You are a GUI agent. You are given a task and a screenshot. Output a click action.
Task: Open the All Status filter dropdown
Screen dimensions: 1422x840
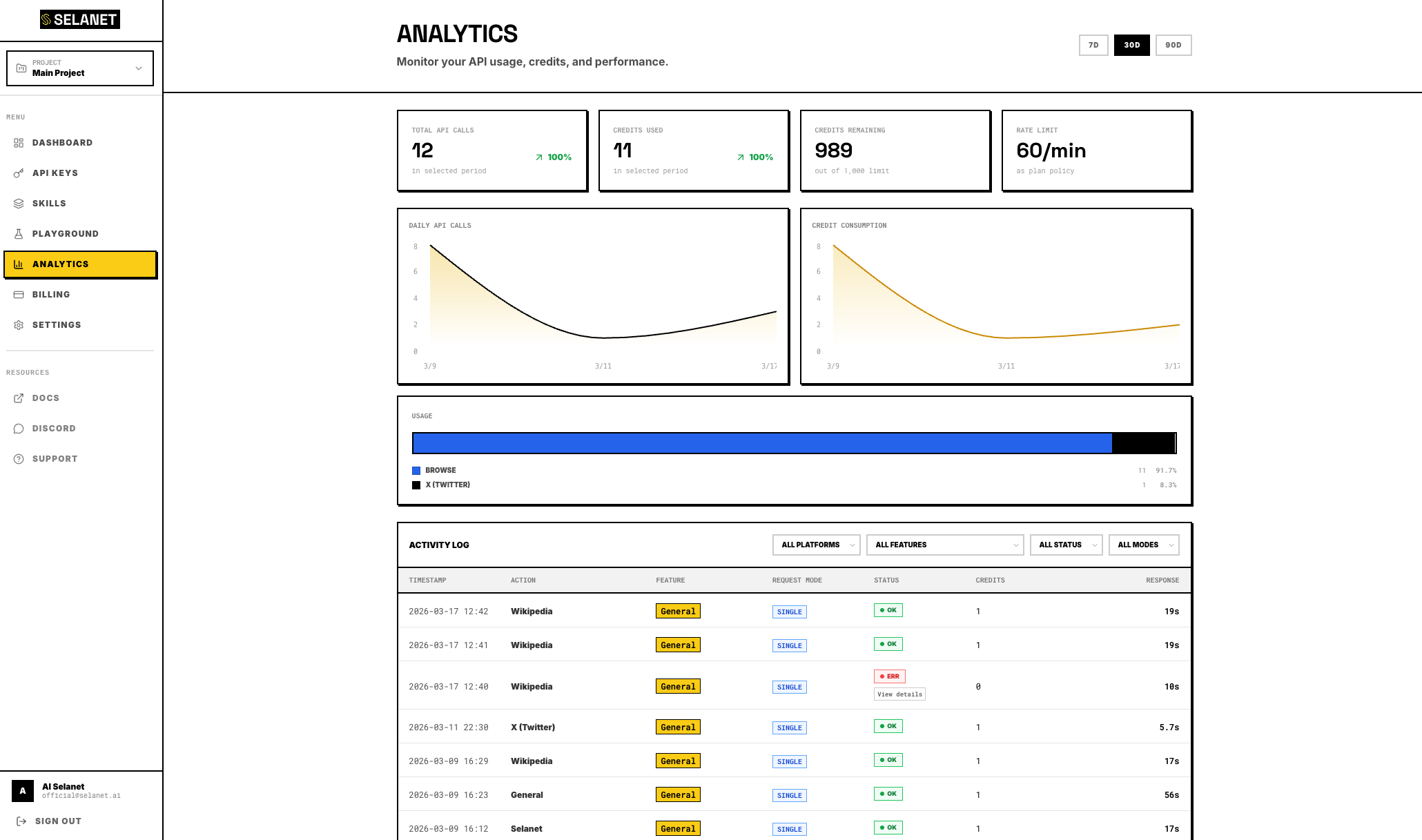pos(1065,545)
